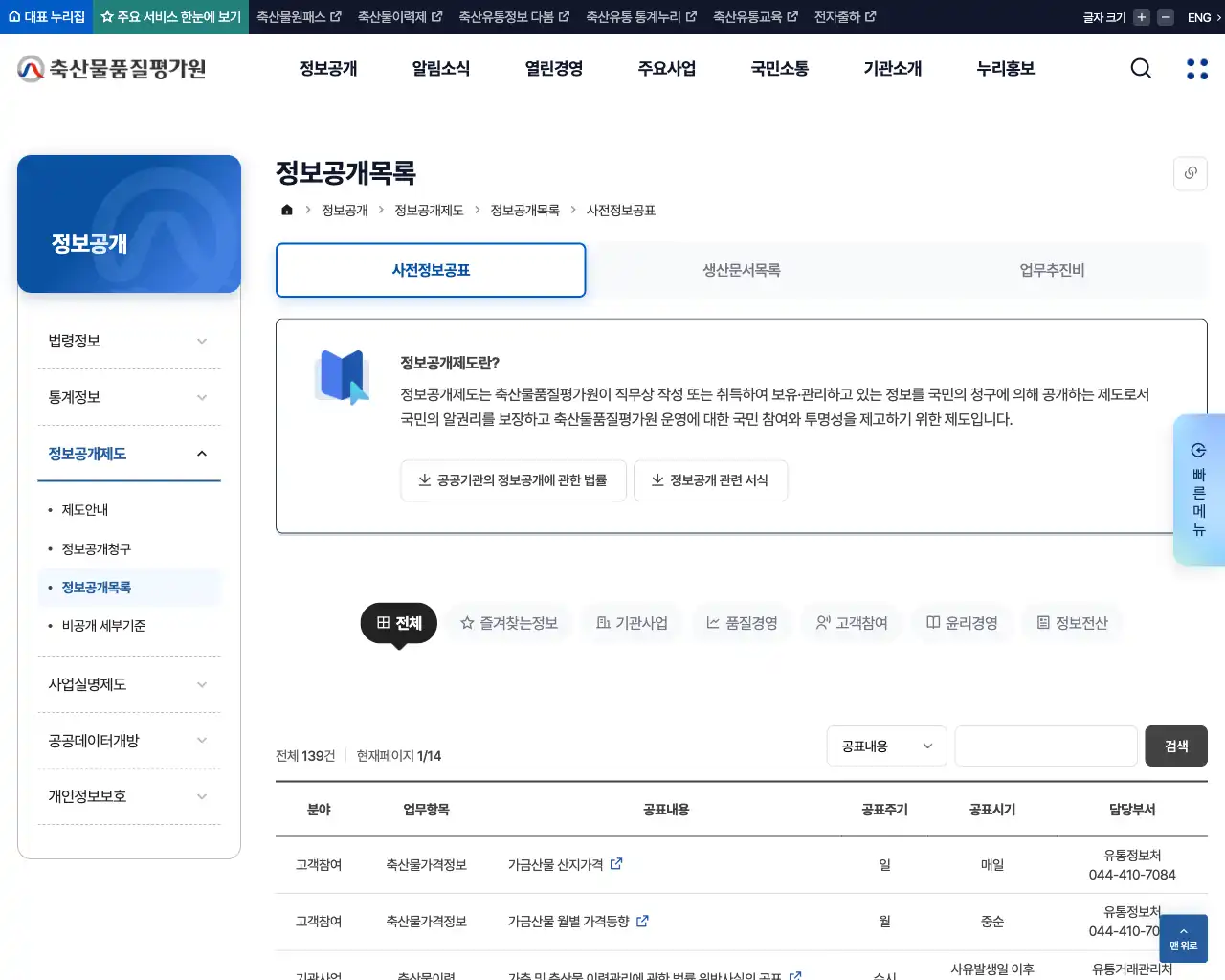Select the 정보전산 filter with document icon
1225x980 pixels.
pyautogui.click(x=1072, y=622)
